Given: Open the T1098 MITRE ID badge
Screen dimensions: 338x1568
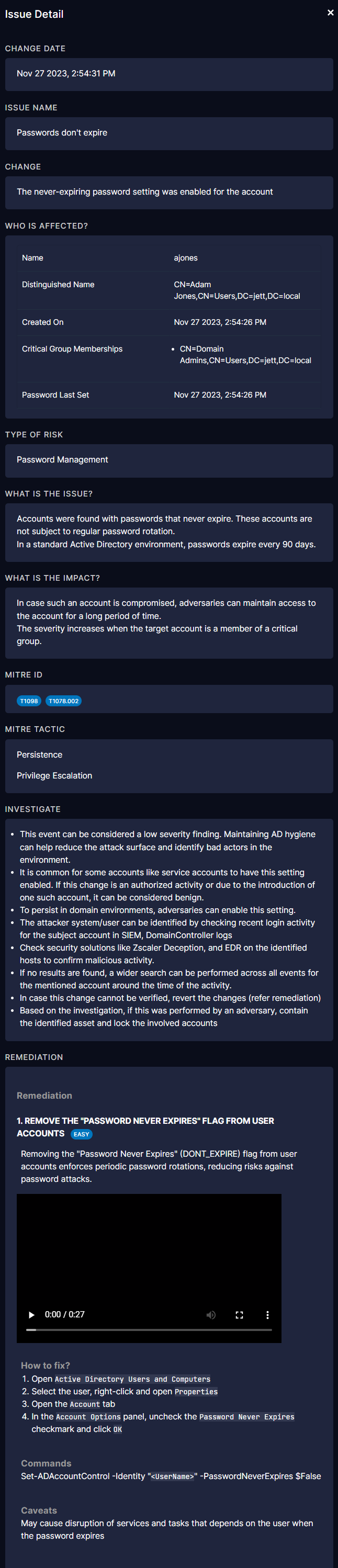Looking at the screenshot, I should click(x=29, y=701).
